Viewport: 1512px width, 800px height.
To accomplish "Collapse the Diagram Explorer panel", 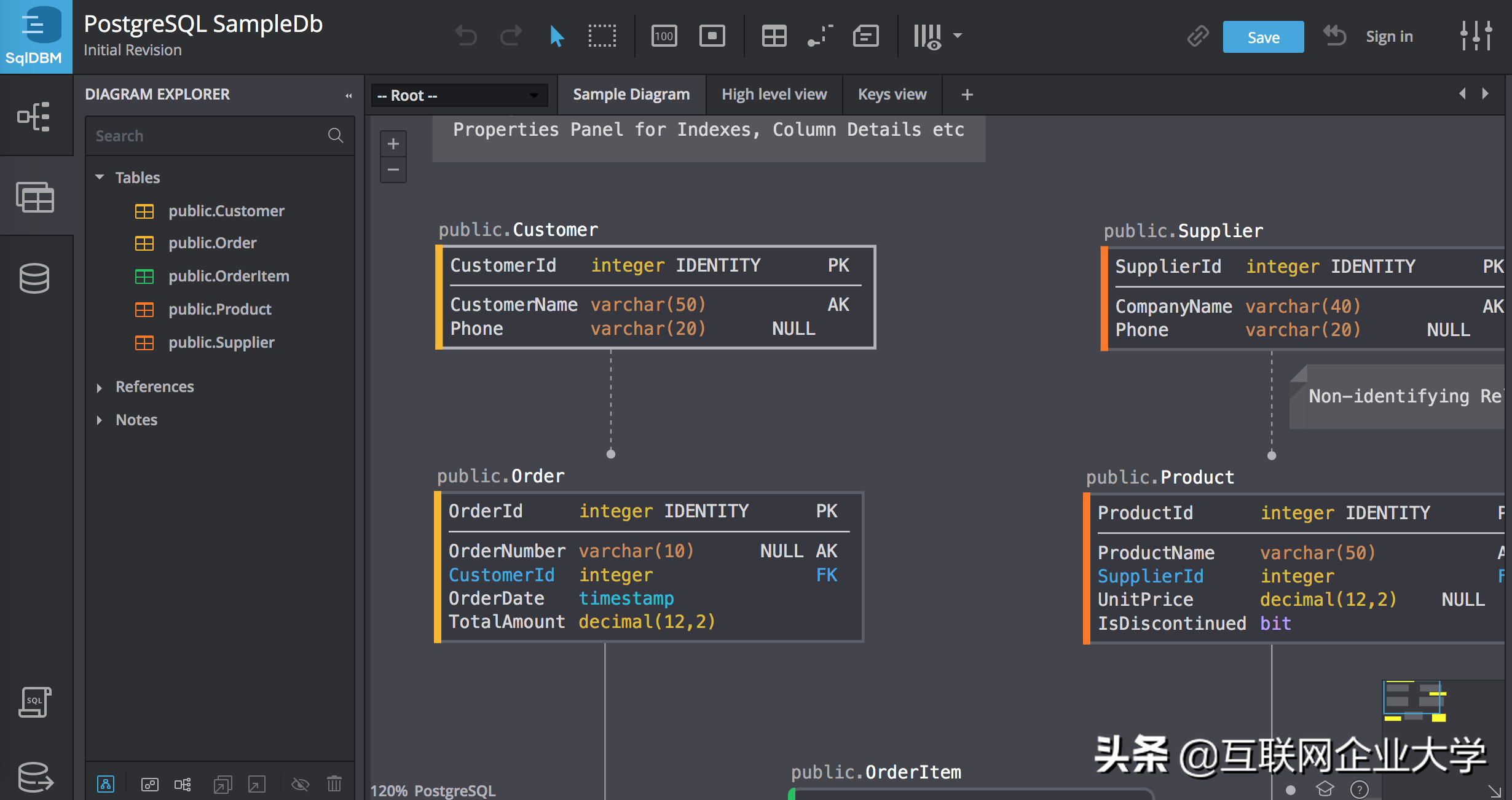I will [x=348, y=95].
